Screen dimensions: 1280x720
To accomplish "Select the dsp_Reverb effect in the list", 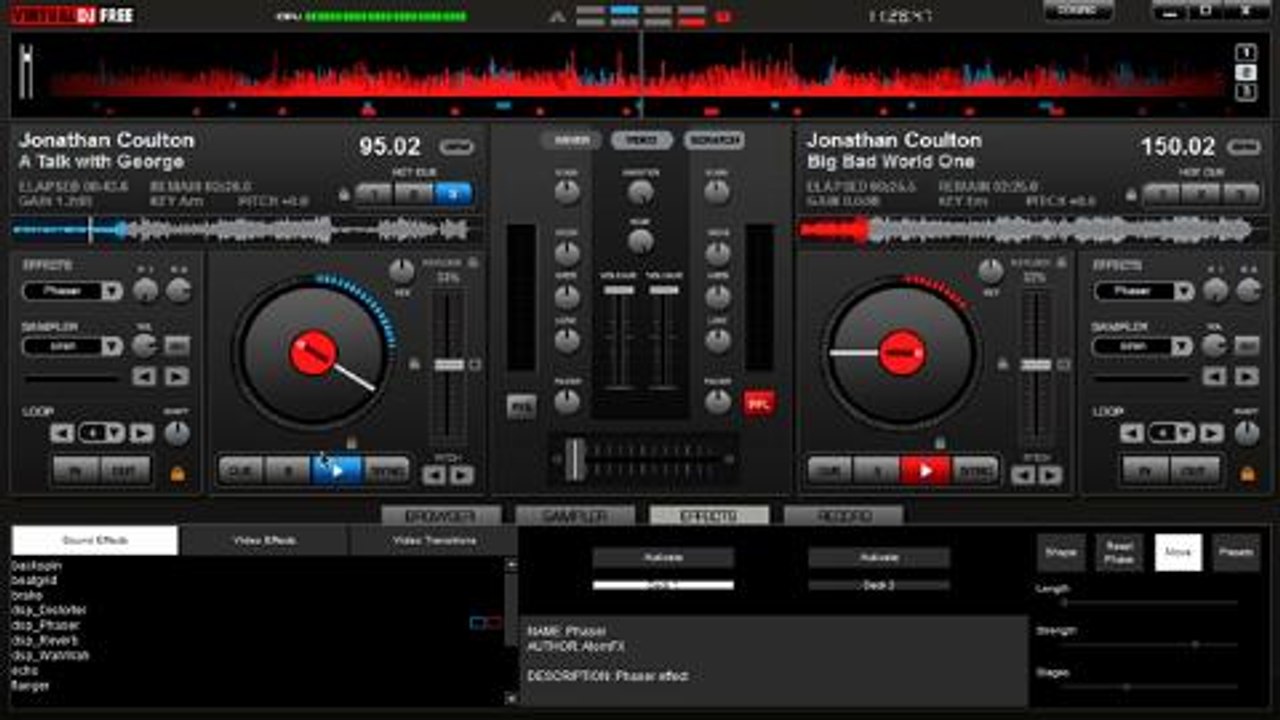I will click(46, 640).
